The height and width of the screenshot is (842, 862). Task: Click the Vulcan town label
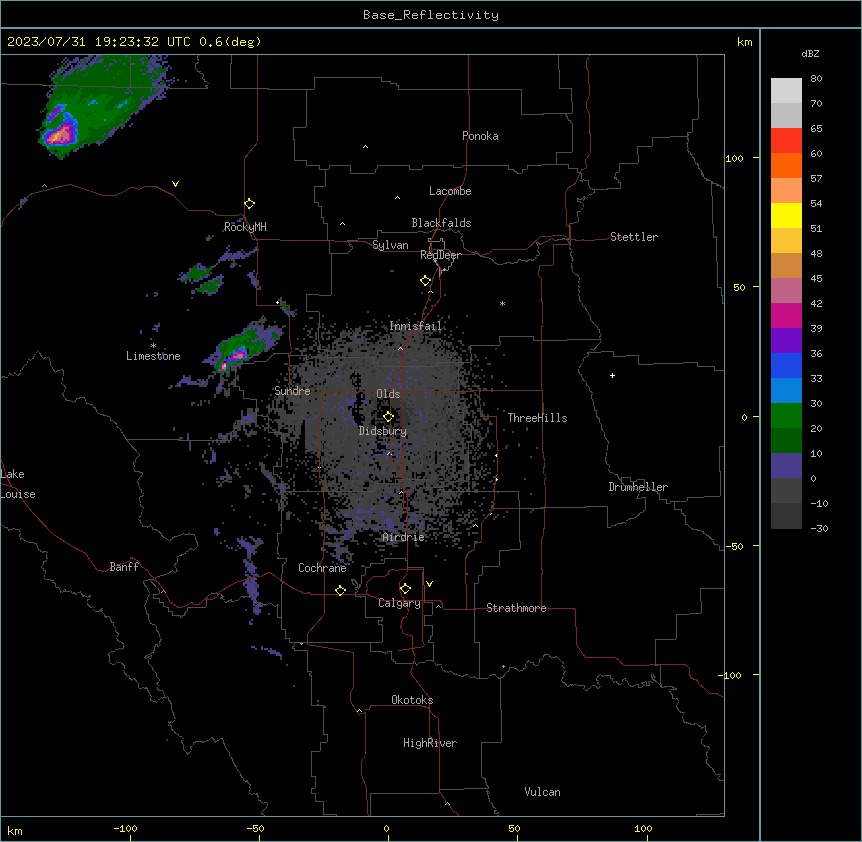pyautogui.click(x=543, y=792)
